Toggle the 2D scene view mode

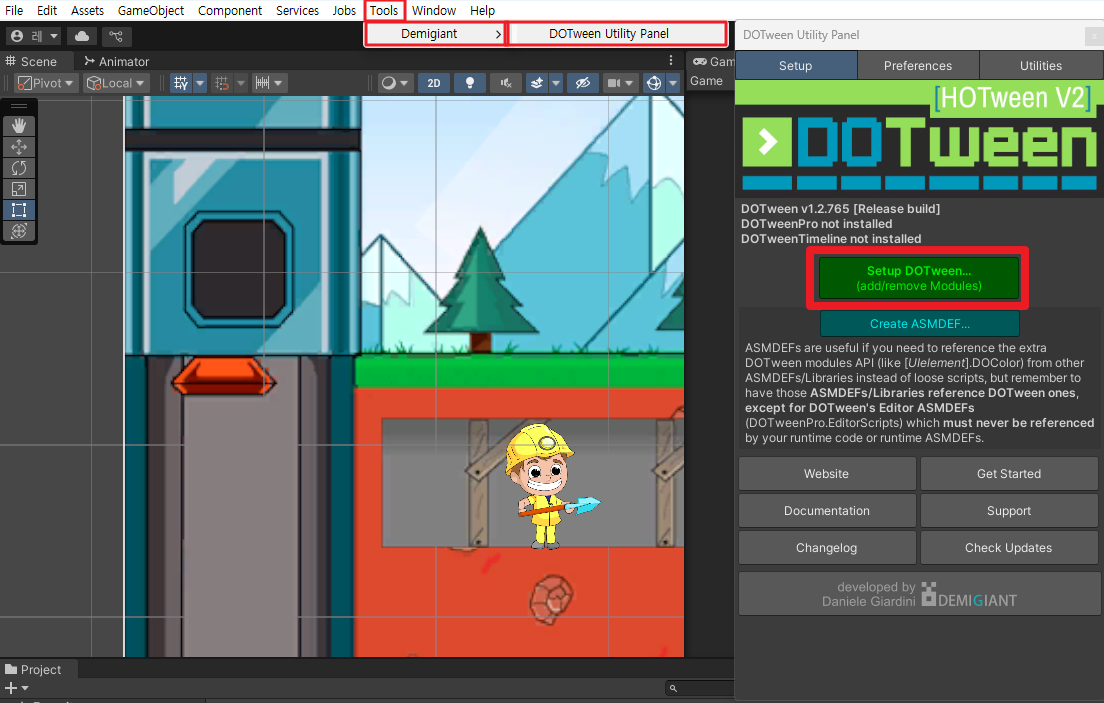[x=434, y=83]
